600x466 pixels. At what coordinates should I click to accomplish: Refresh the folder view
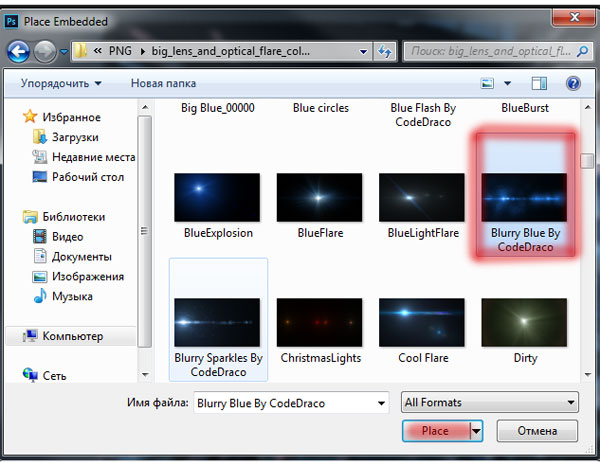(x=385, y=51)
